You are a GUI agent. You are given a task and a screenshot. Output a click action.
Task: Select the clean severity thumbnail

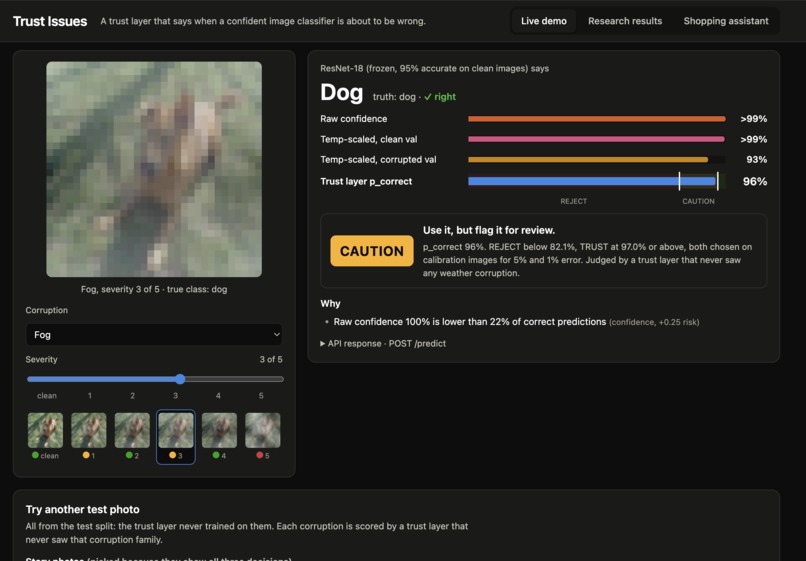tap(45, 436)
